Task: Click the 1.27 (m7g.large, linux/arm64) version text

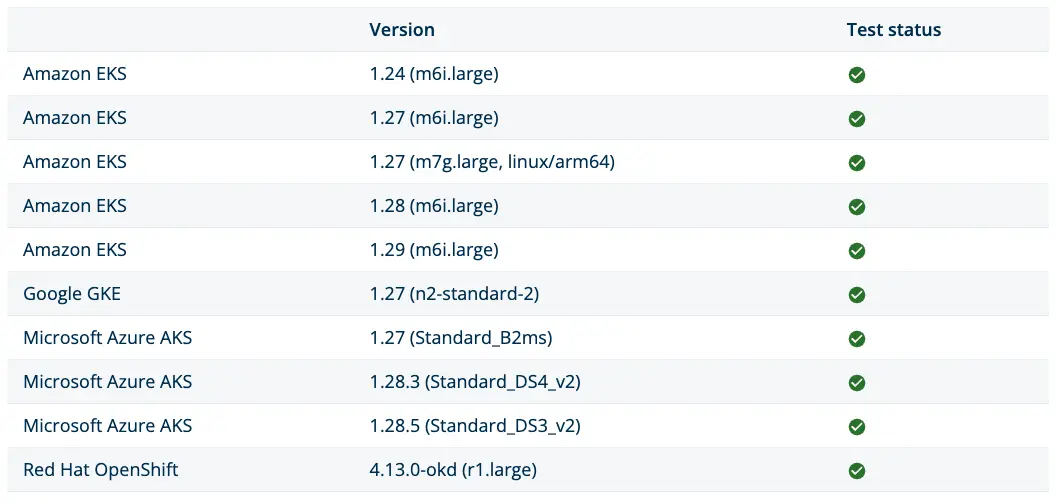Action: [492, 162]
